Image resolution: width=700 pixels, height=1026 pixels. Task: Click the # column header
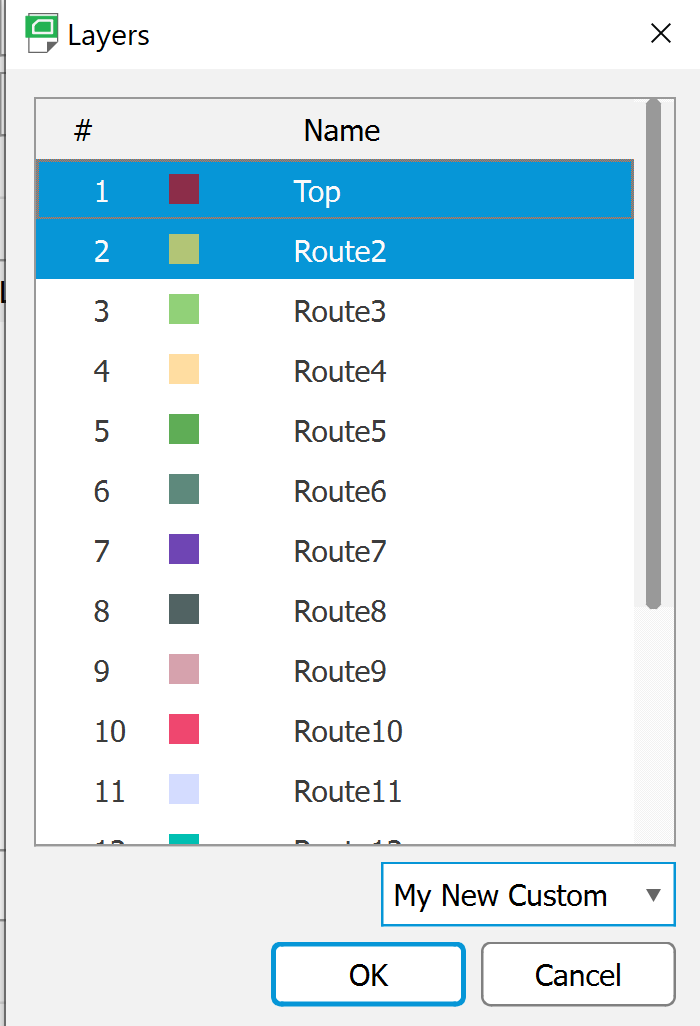[x=81, y=130]
